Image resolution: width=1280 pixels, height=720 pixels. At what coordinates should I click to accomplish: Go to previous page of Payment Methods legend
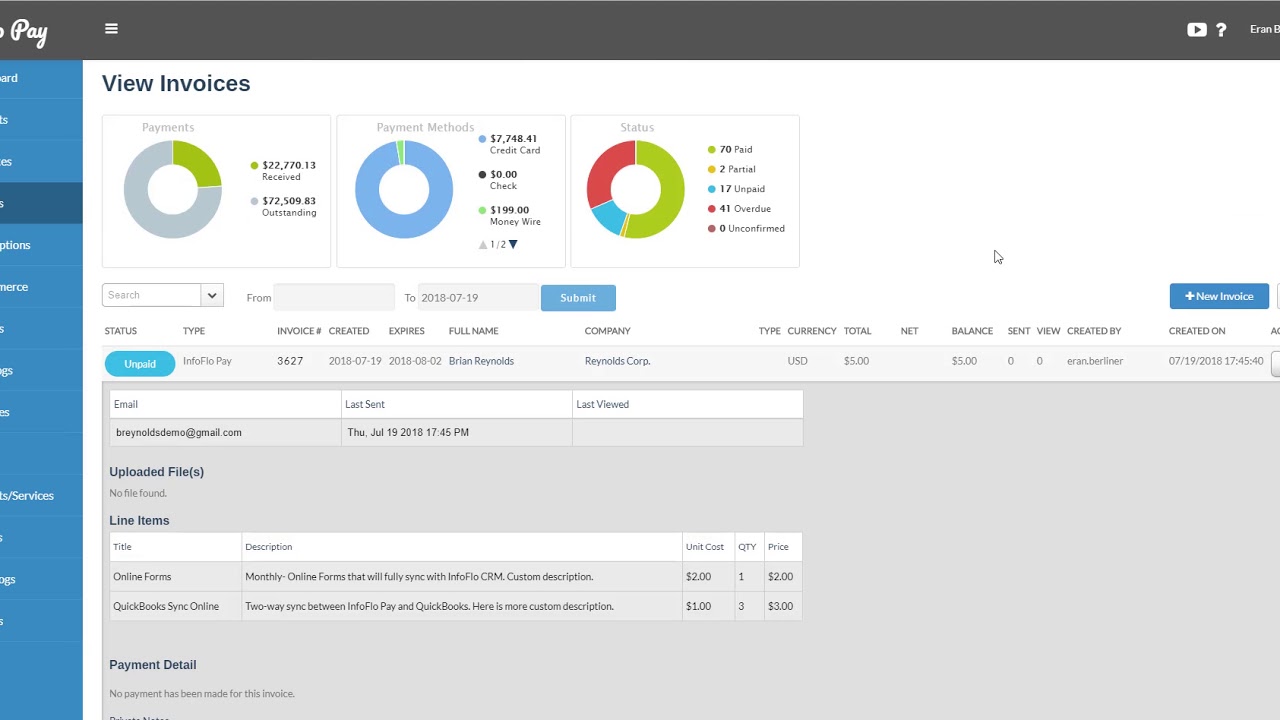483,245
